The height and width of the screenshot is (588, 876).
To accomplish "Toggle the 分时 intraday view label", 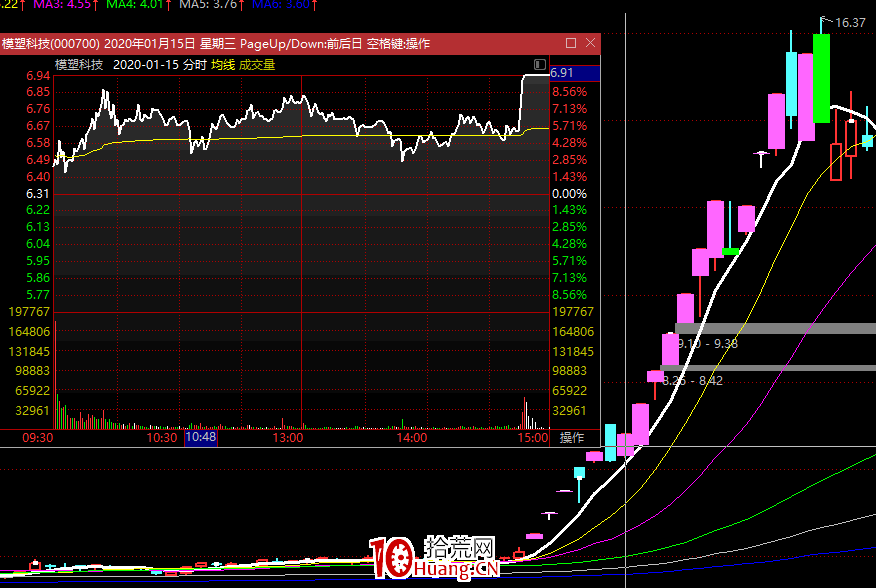I will click(195, 64).
